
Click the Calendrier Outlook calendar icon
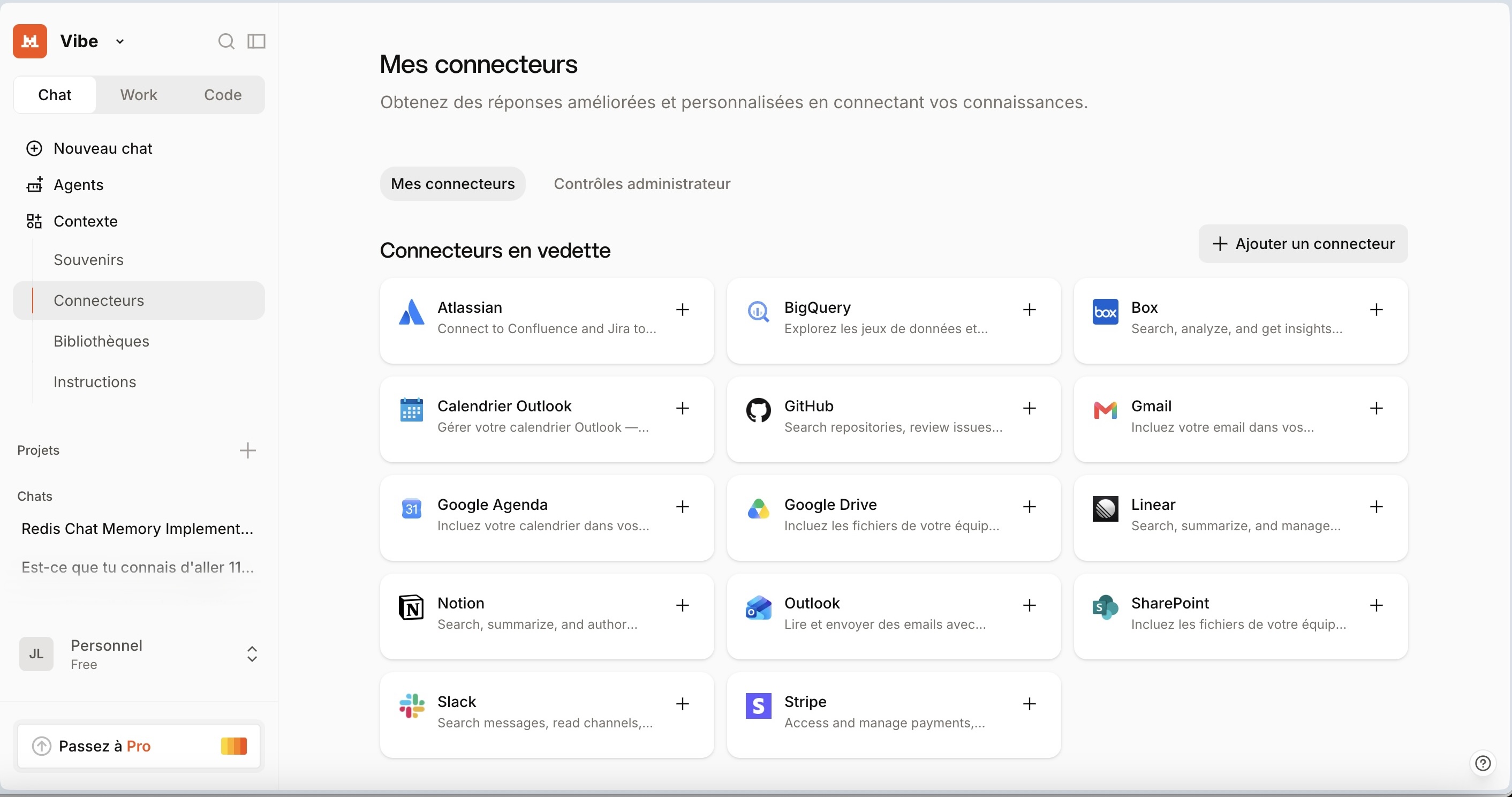[411, 410]
